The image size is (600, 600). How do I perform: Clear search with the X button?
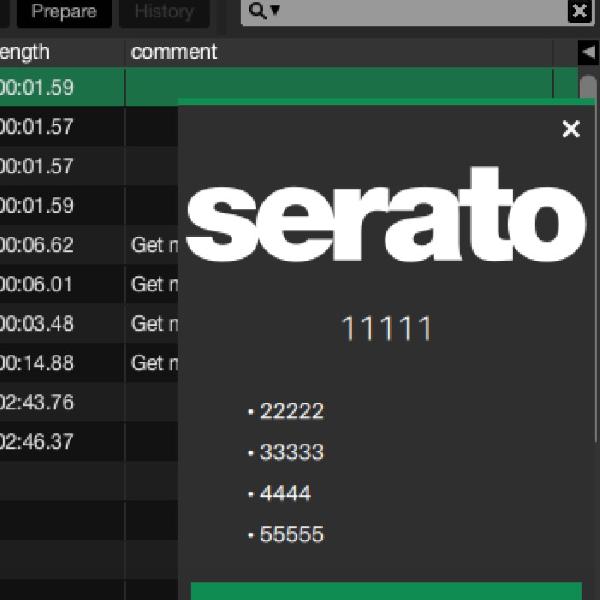tap(580, 11)
